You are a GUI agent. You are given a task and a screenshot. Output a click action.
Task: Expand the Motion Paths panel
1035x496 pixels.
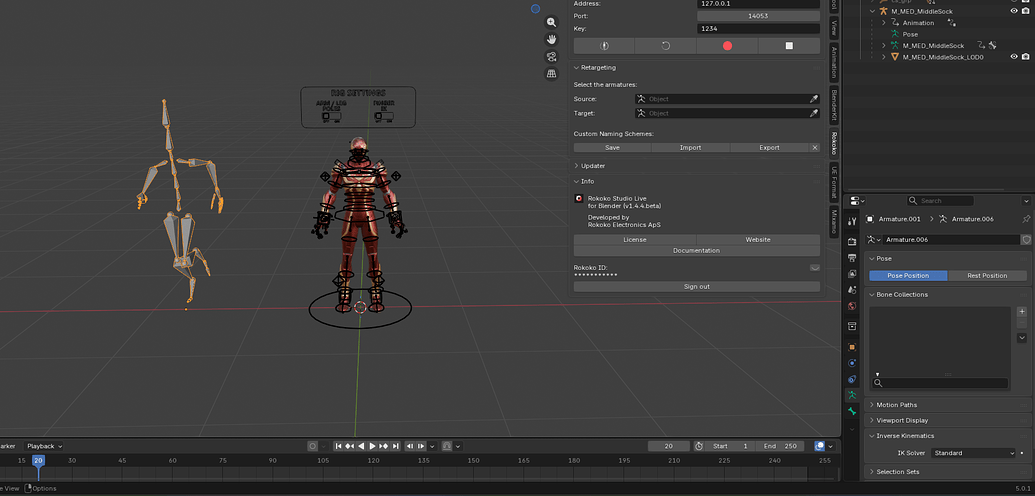pos(872,405)
